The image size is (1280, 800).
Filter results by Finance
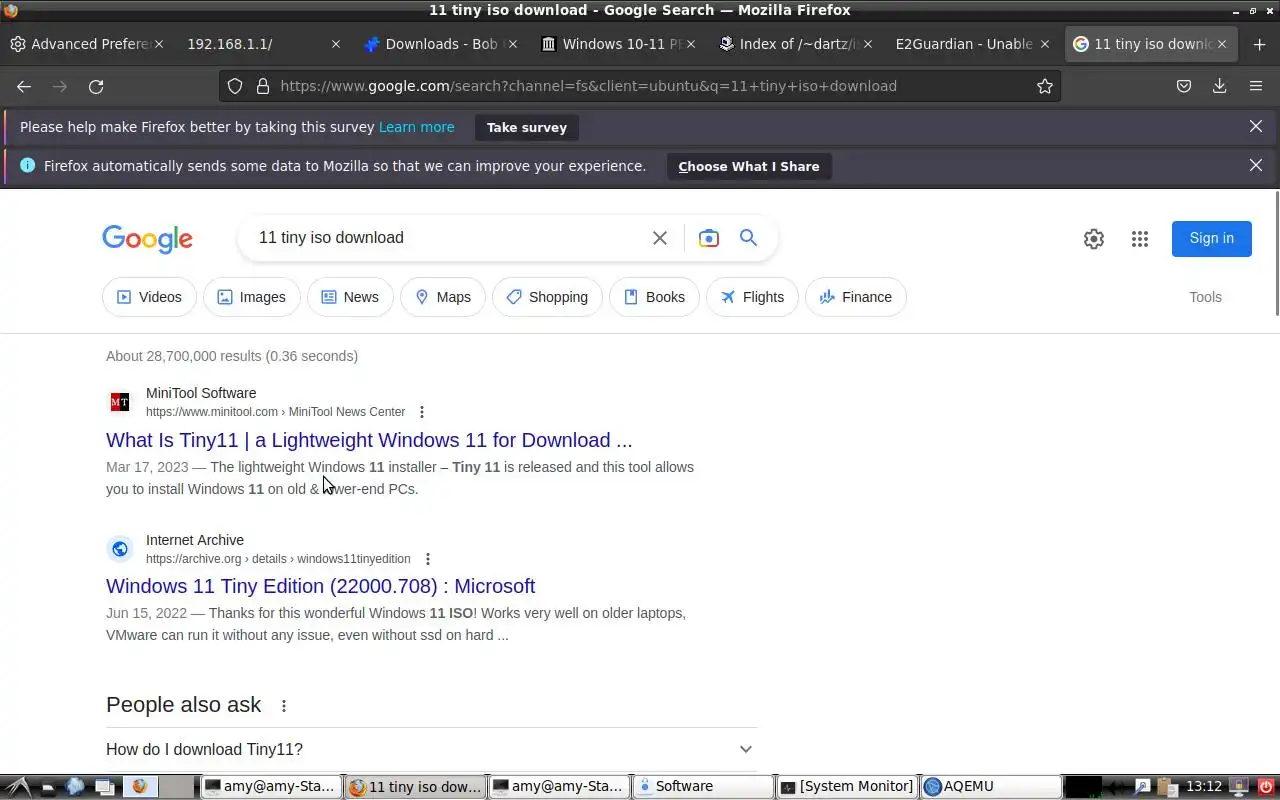(856, 297)
